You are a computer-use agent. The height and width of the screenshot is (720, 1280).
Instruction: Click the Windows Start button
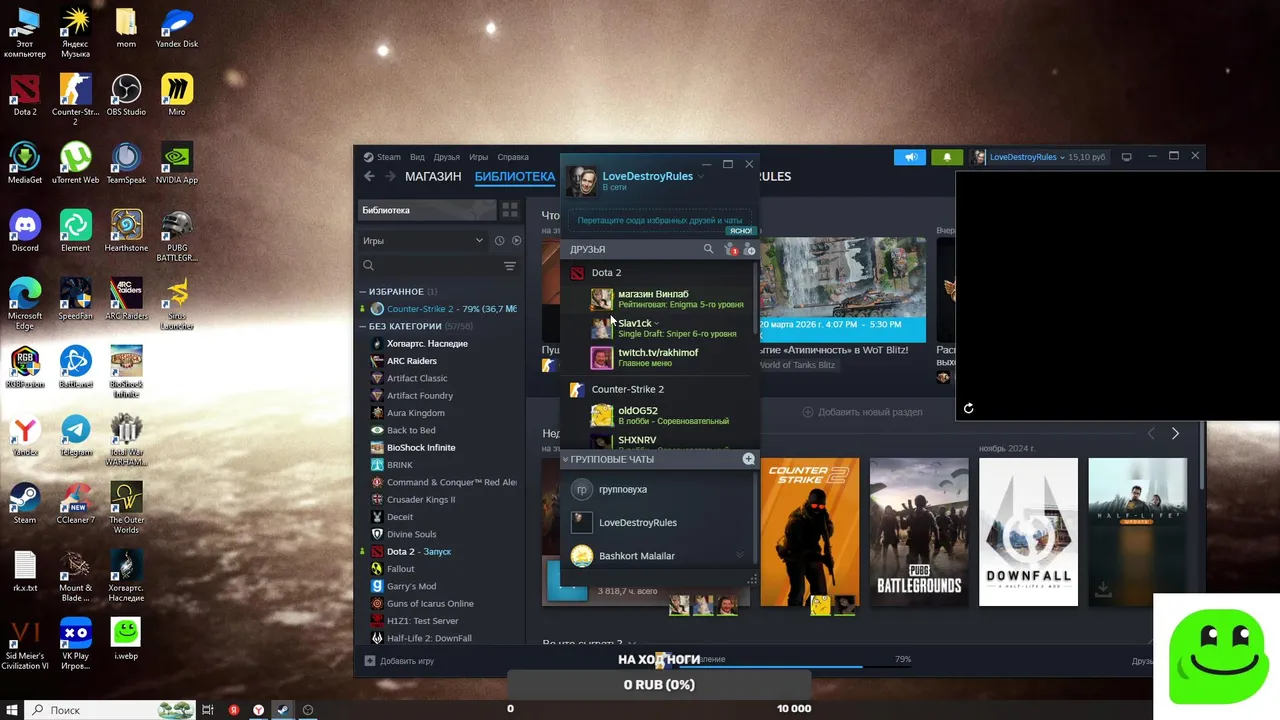click(x=11, y=710)
